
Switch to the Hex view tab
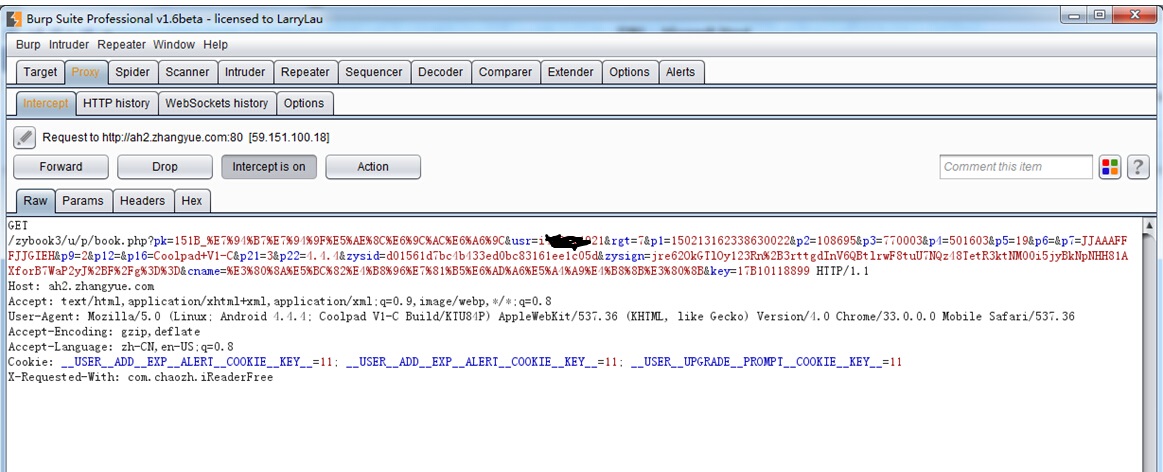[191, 200]
